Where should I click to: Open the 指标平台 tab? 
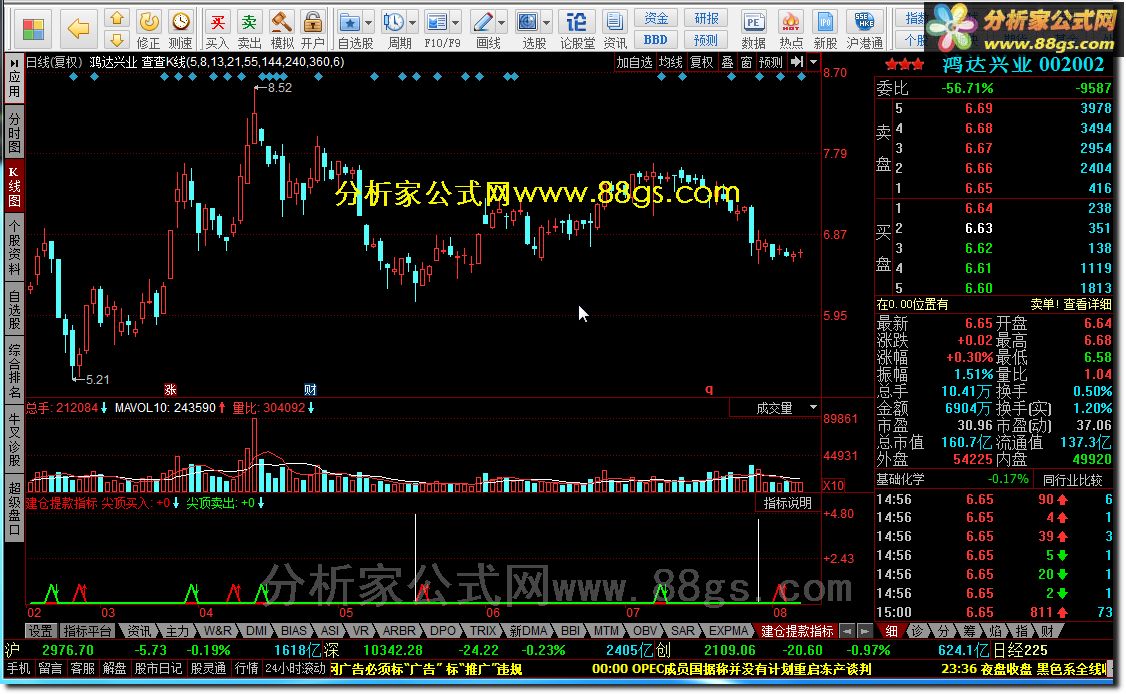click(88, 631)
